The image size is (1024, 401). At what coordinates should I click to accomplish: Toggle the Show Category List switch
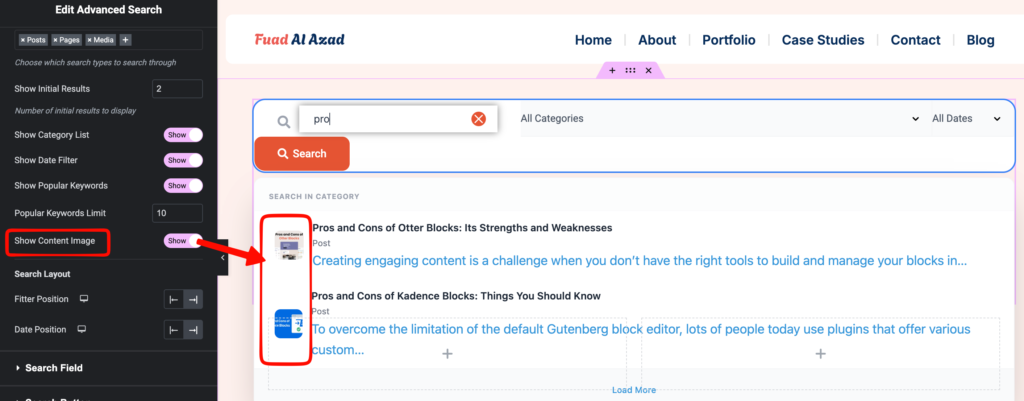(x=182, y=135)
